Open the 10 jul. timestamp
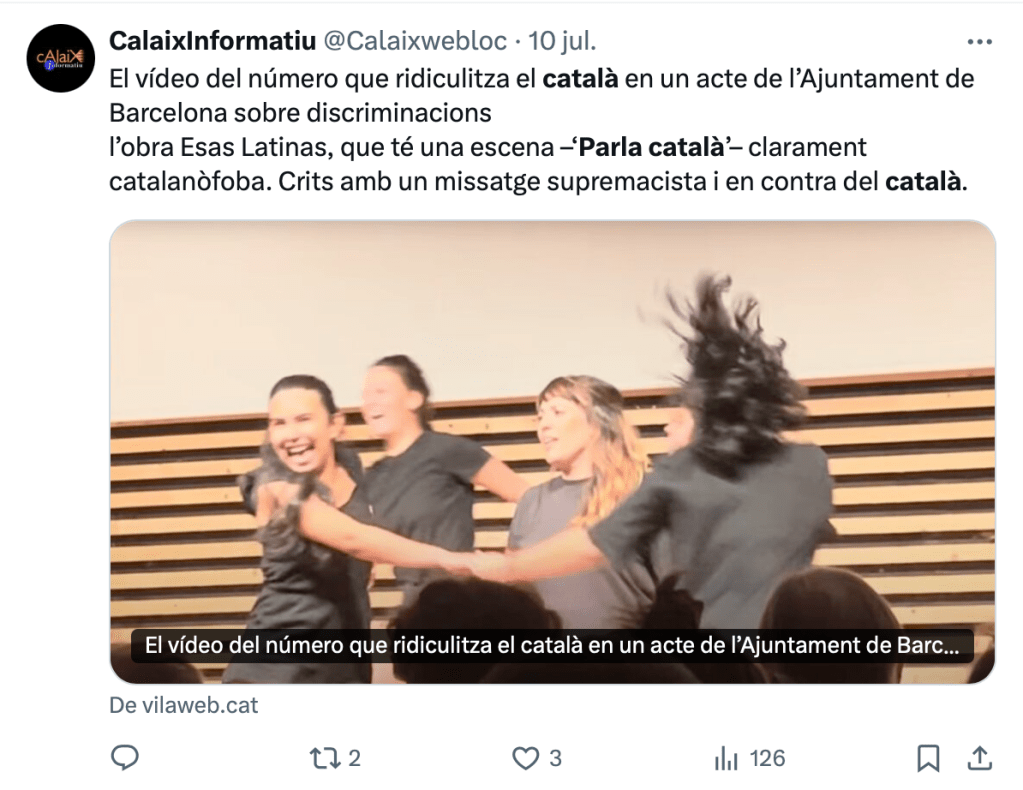 point(562,41)
